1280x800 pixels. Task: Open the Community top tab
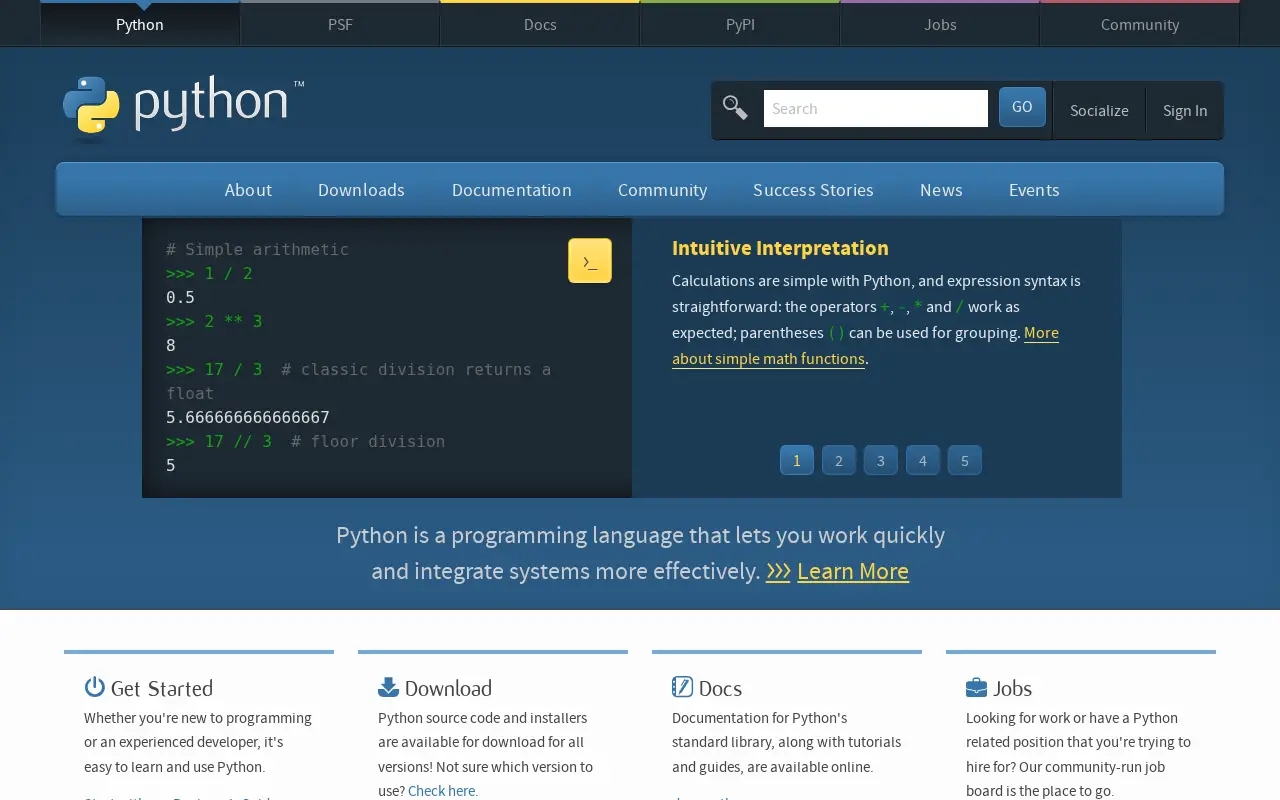pos(1140,24)
